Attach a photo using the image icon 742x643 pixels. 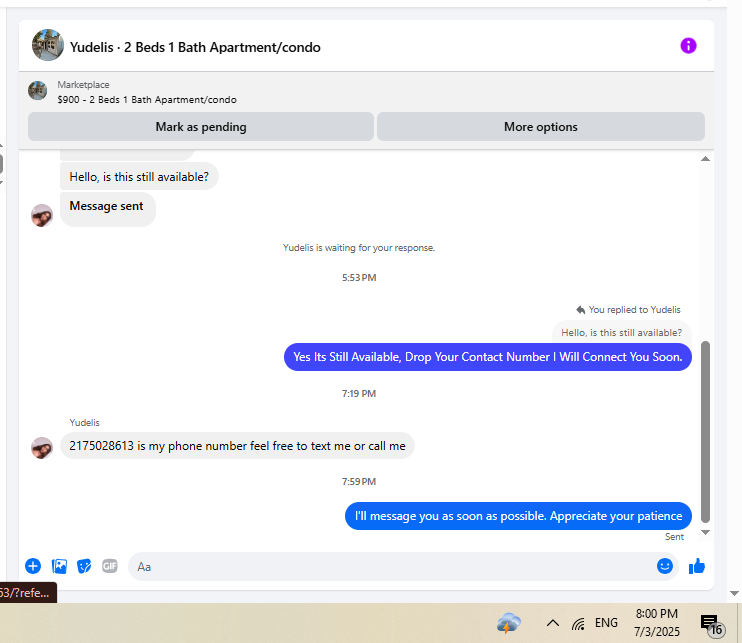click(x=59, y=566)
